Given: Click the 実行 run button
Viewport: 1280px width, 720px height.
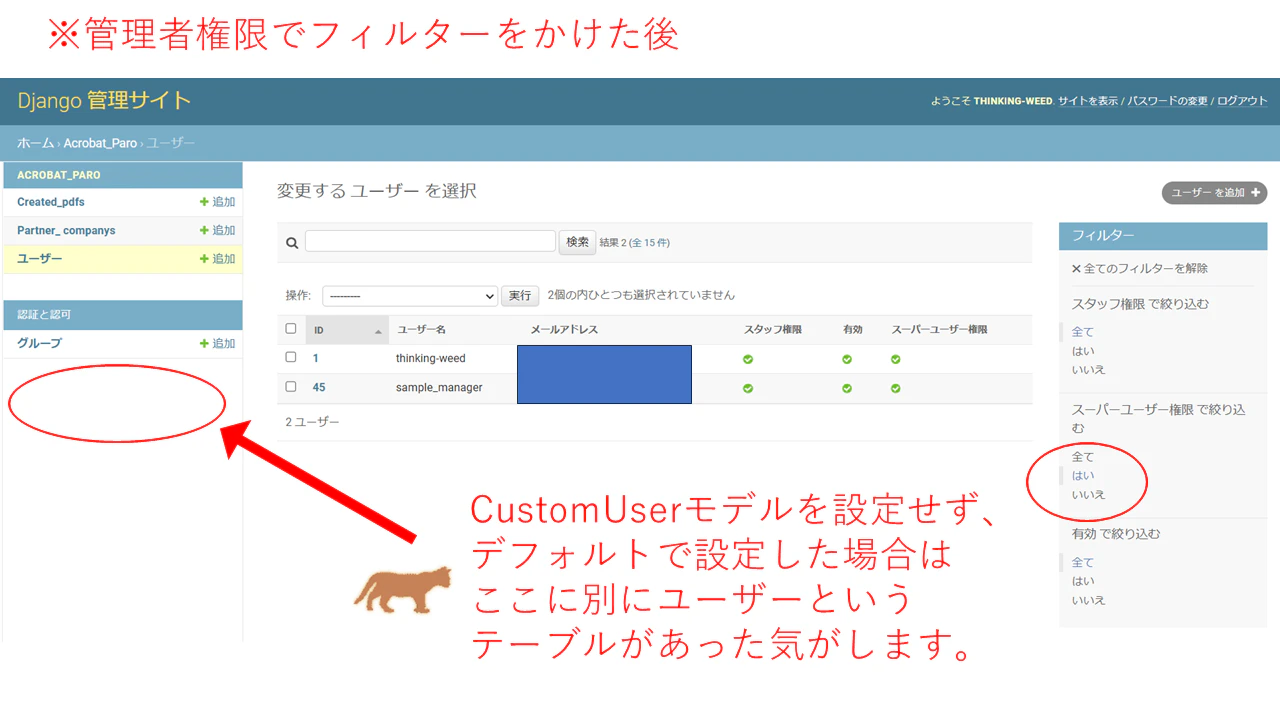Looking at the screenshot, I should coord(520,296).
